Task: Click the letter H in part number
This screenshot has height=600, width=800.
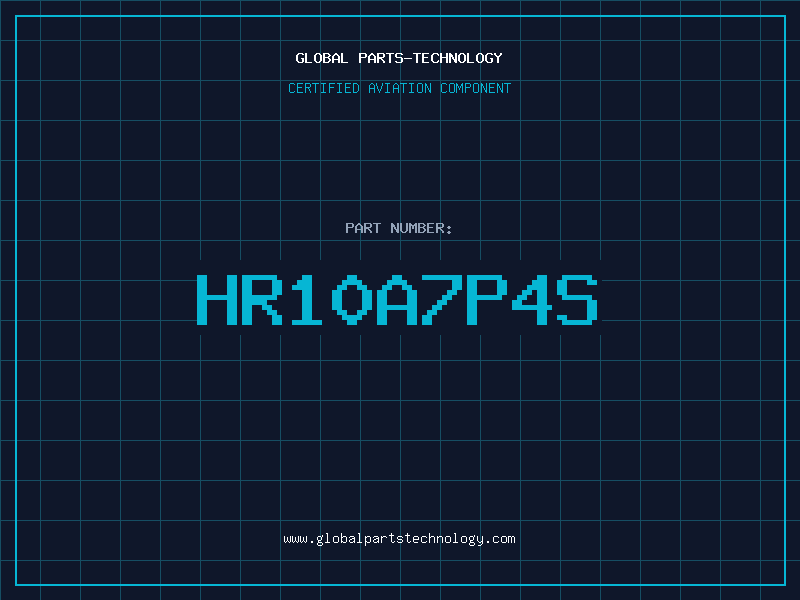Action: click(x=215, y=299)
